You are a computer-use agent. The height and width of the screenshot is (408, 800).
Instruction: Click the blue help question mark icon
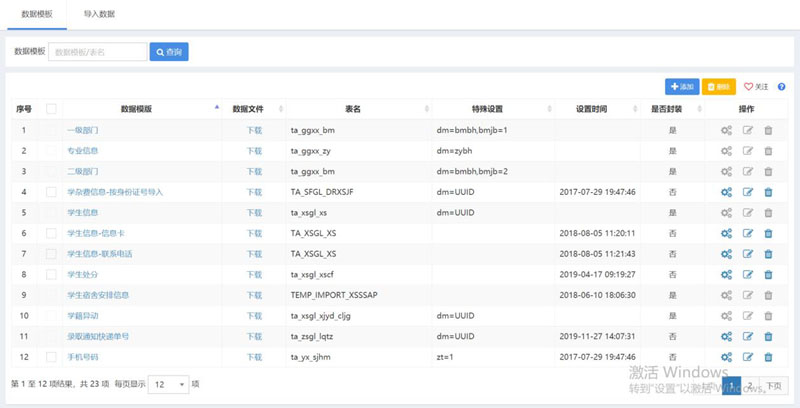pos(781,87)
